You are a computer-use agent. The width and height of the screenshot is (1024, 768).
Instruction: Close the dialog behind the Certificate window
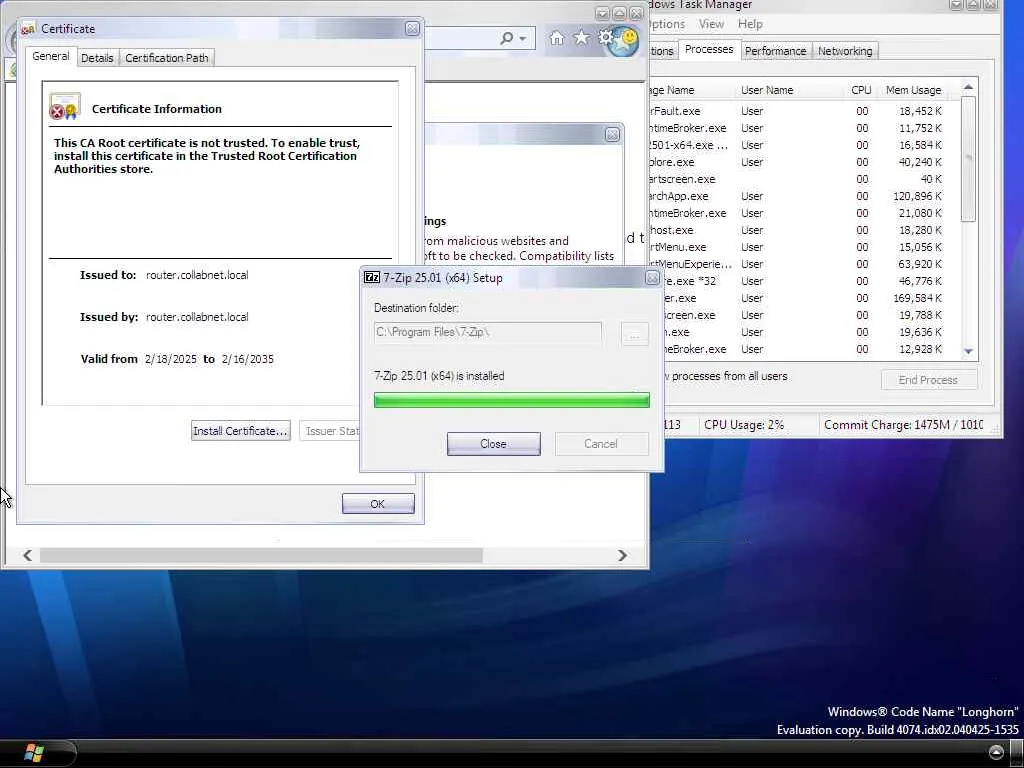click(612, 135)
